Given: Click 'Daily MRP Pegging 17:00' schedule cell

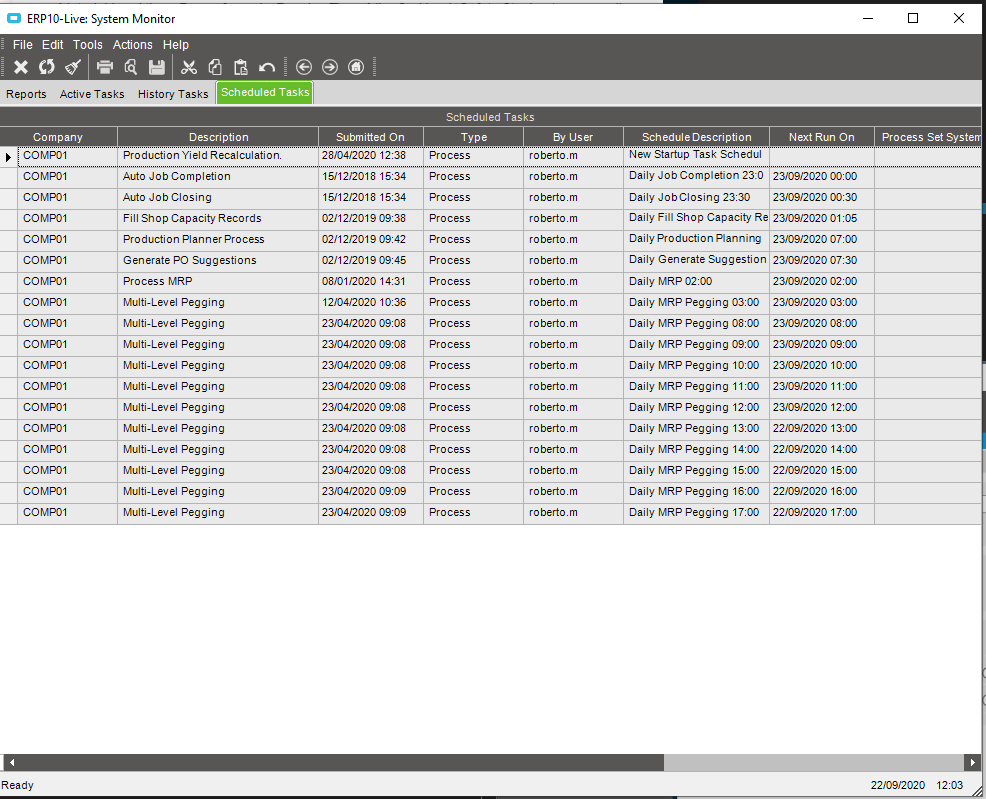Looking at the screenshot, I should tap(696, 512).
